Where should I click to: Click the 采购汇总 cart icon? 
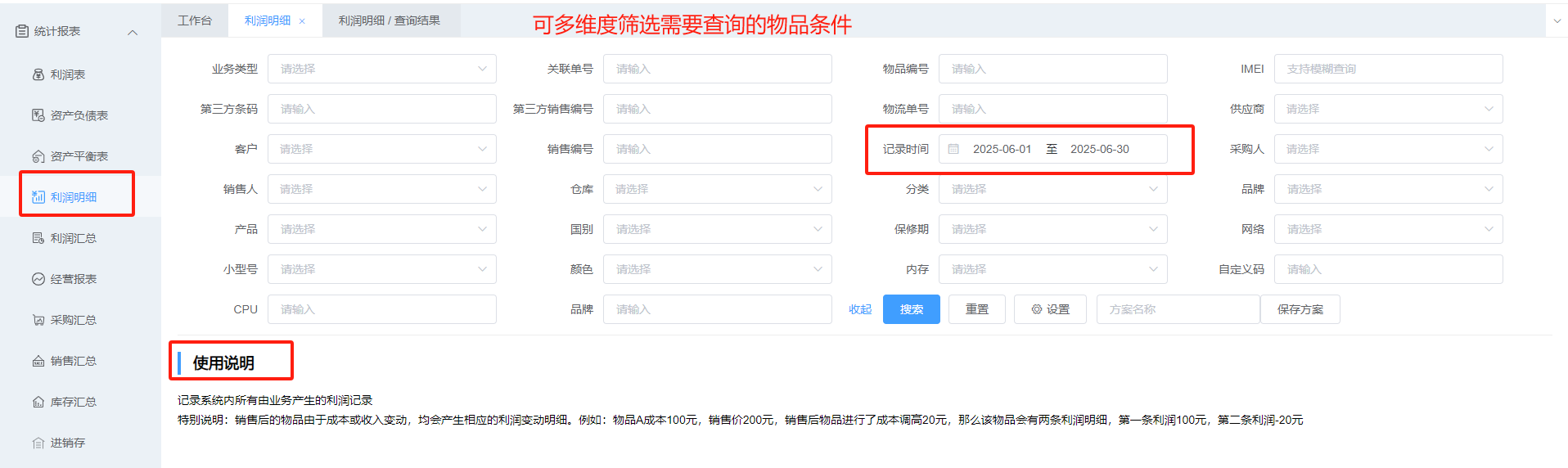pyautogui.click(x=38, y=320)
